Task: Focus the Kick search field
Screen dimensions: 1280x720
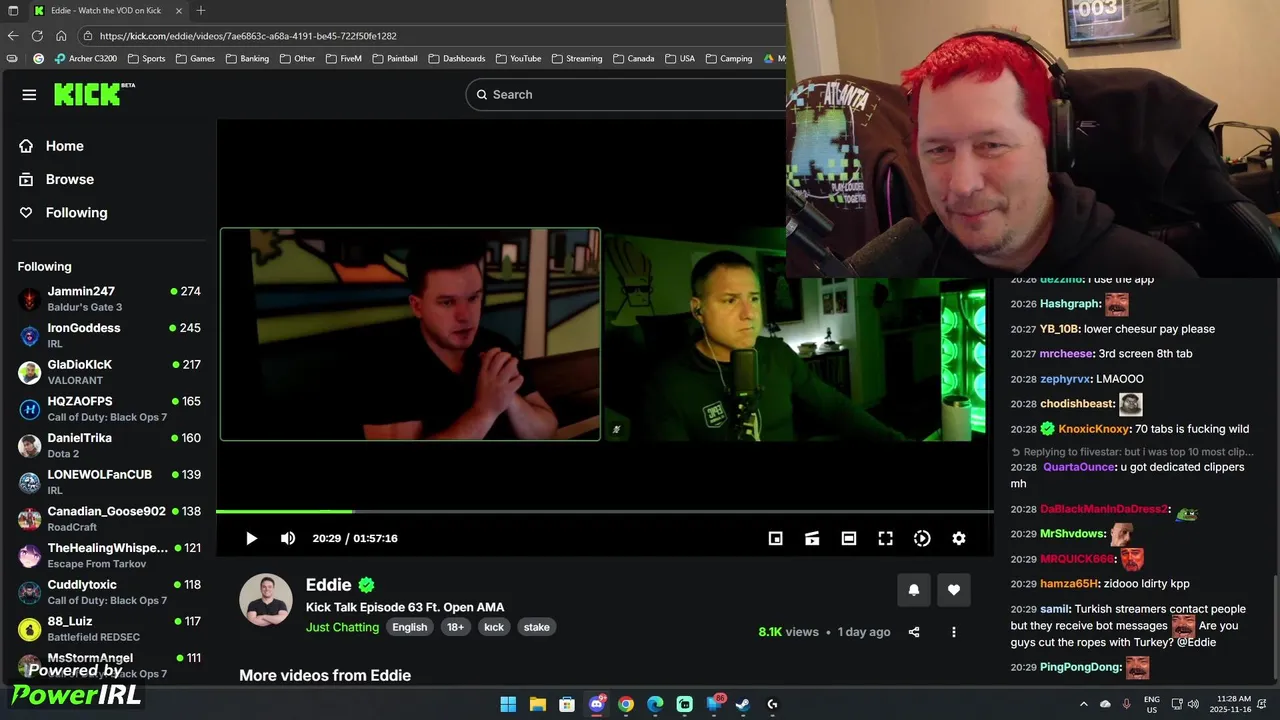Action: tap(625, 94)
